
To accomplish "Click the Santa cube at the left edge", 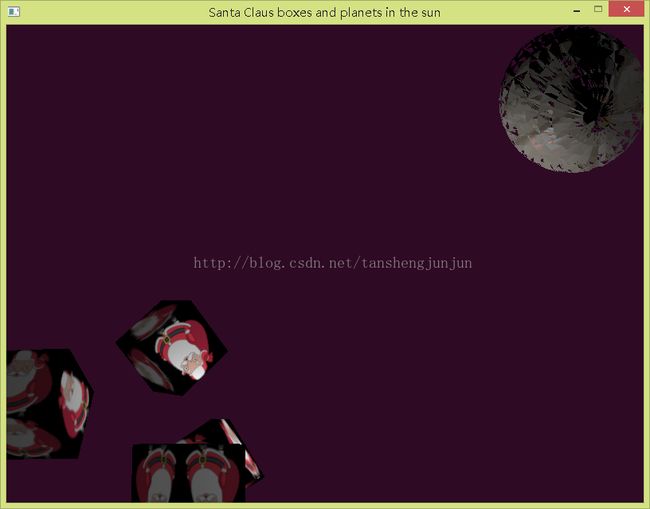I will click(x=50, y=404).
